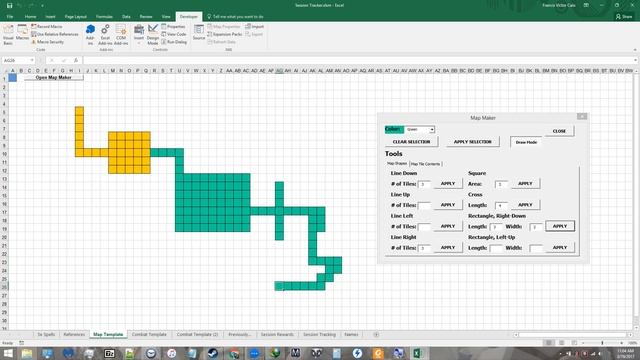Add a new sheet with plus icon

376,334
